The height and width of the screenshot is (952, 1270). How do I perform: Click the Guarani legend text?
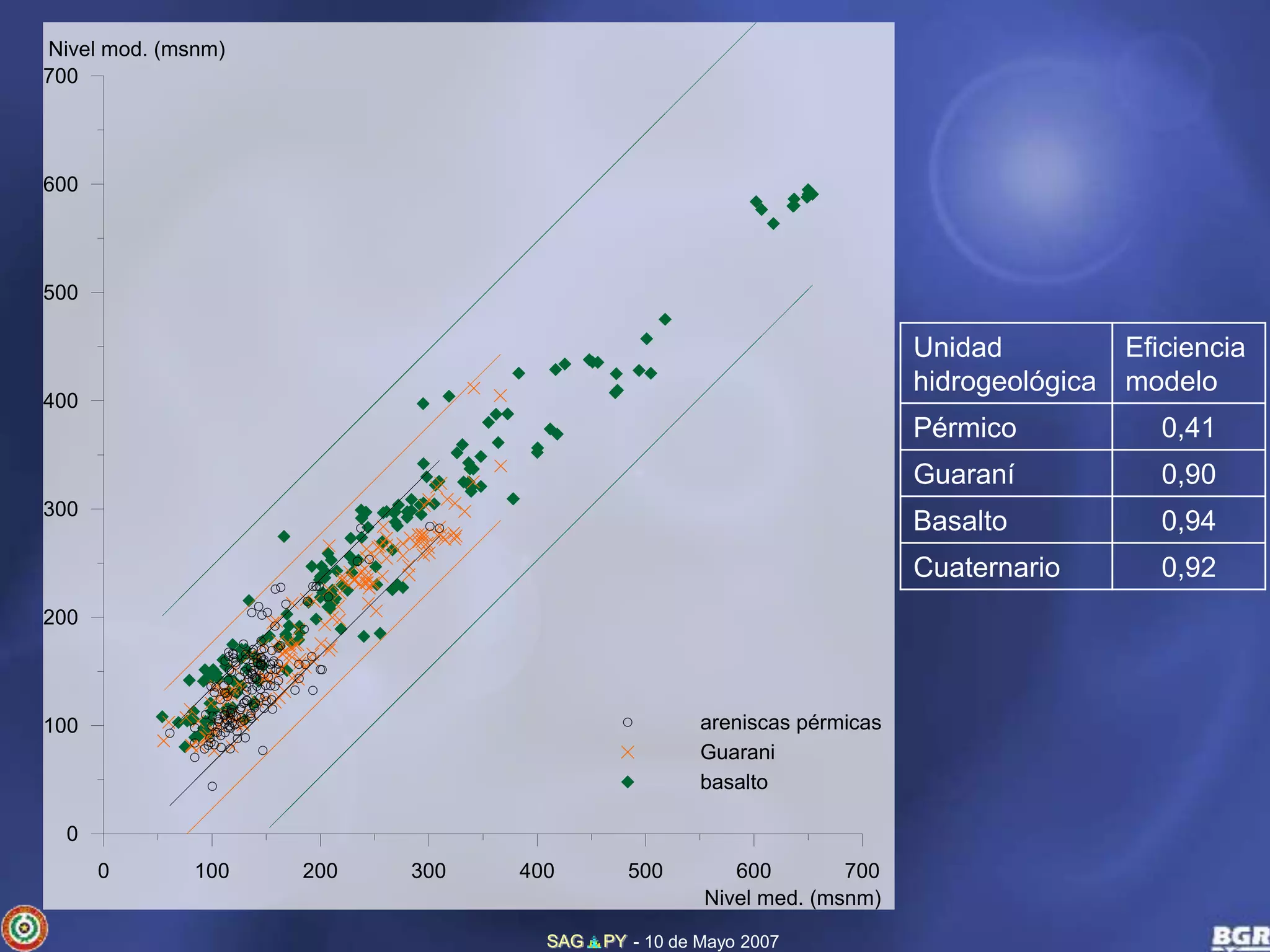point(737,752)
